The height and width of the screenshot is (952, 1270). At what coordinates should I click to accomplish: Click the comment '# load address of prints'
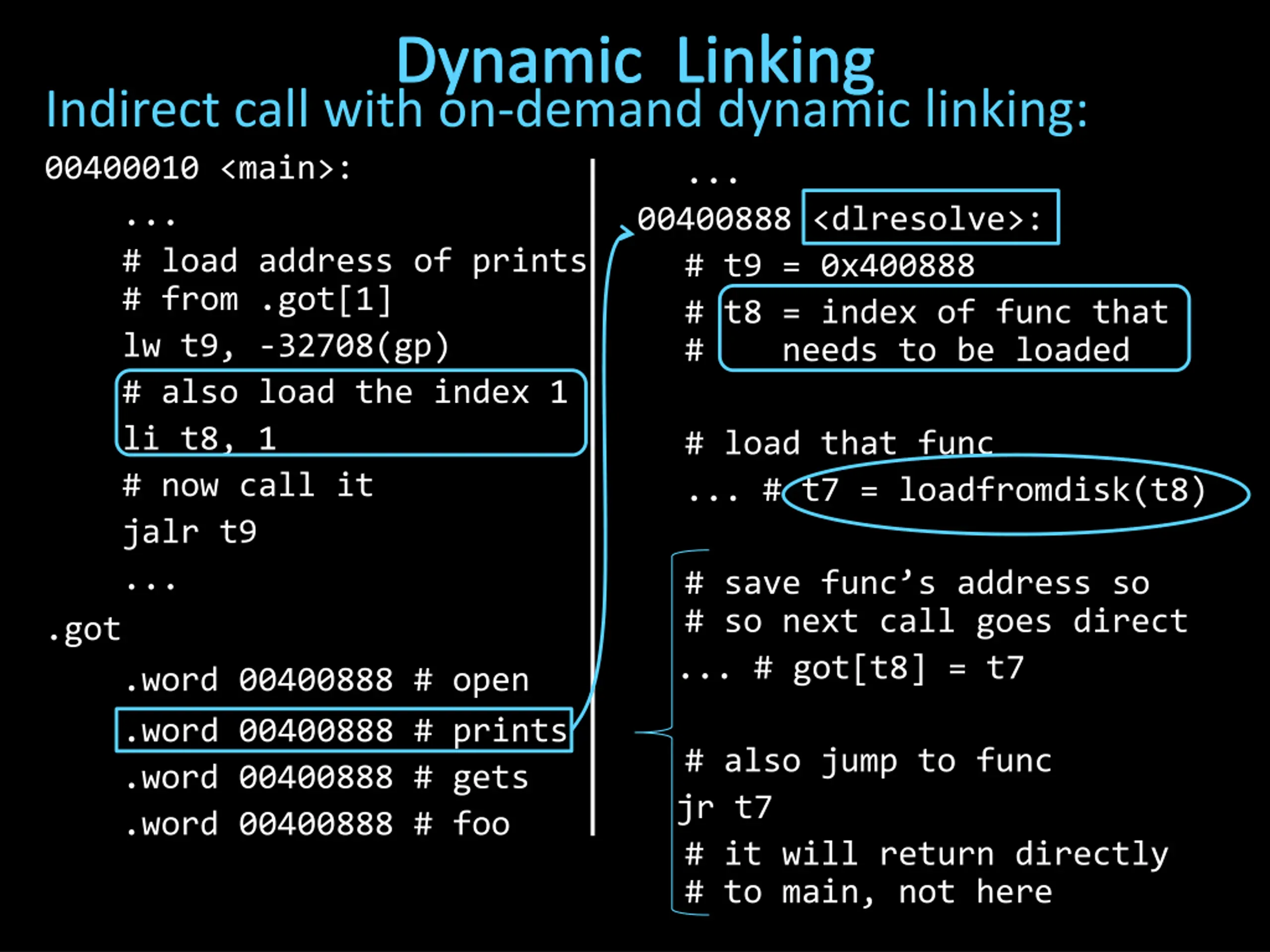tap(355, 262)
